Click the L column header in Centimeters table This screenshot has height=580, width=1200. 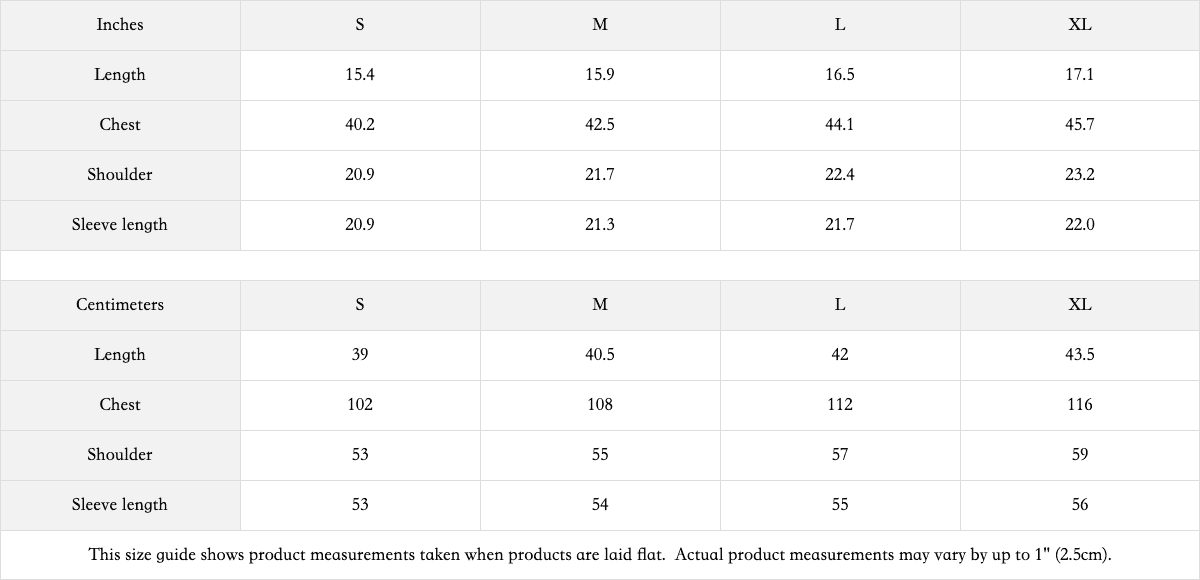tap(840, 305)
